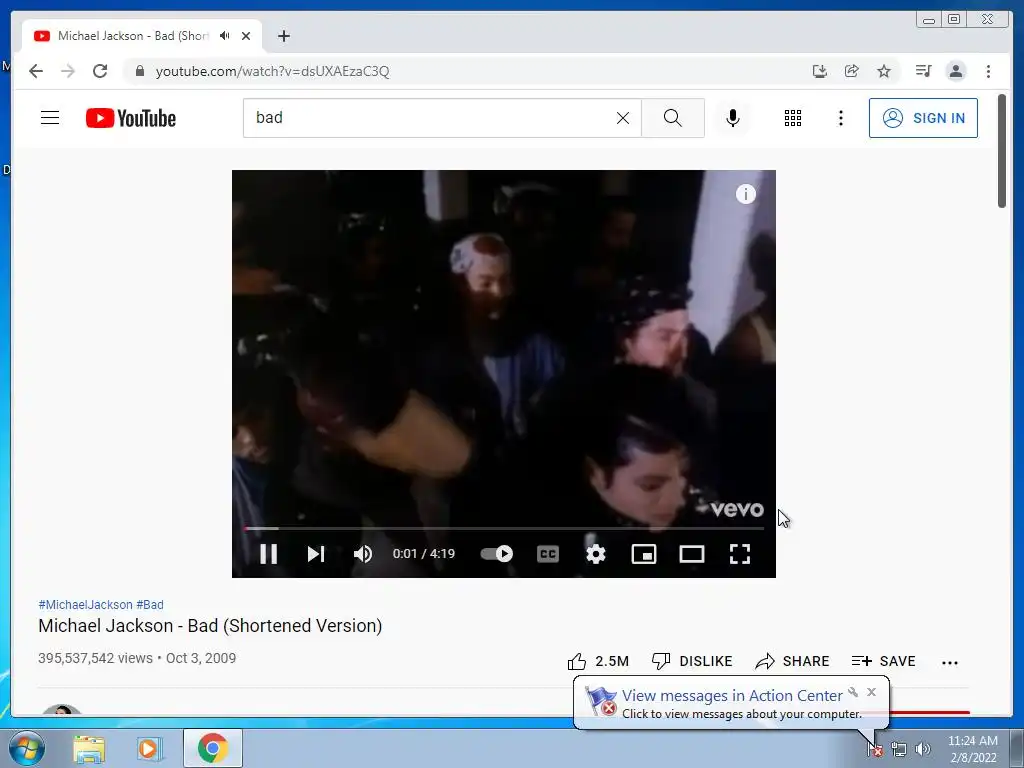Click the video progress bar
The width and height of the screenshot is (1024, 768).
(504, 528)
